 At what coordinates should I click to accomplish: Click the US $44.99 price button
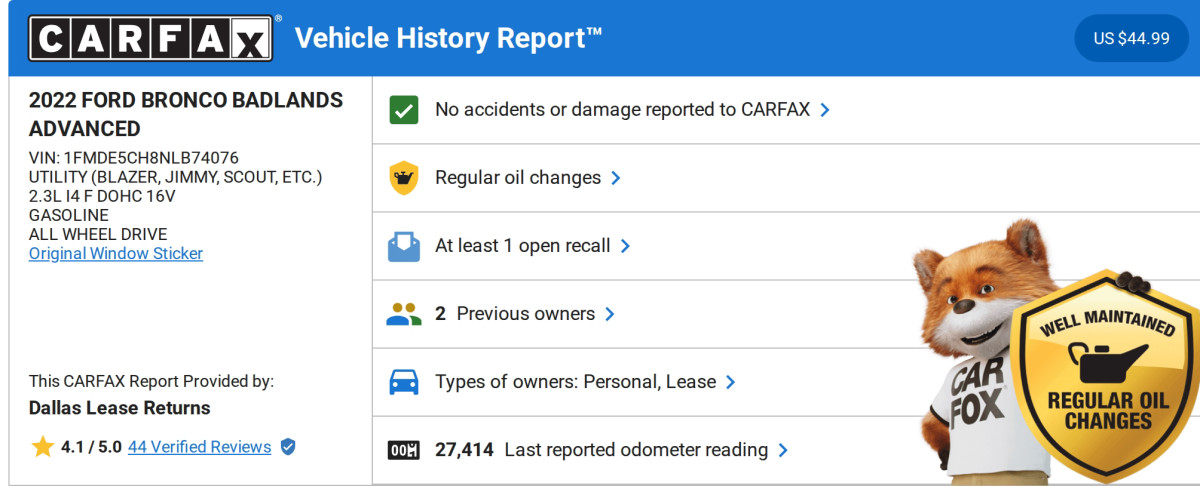click(1131, 39)
